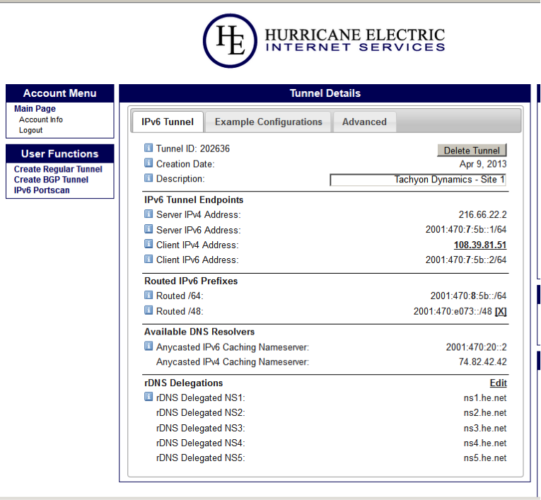This screenshot has height=500, width=541.
Task: Select routed /64 prefix 2001:470:8:5b::/64
Action: [x=468, y=296]
